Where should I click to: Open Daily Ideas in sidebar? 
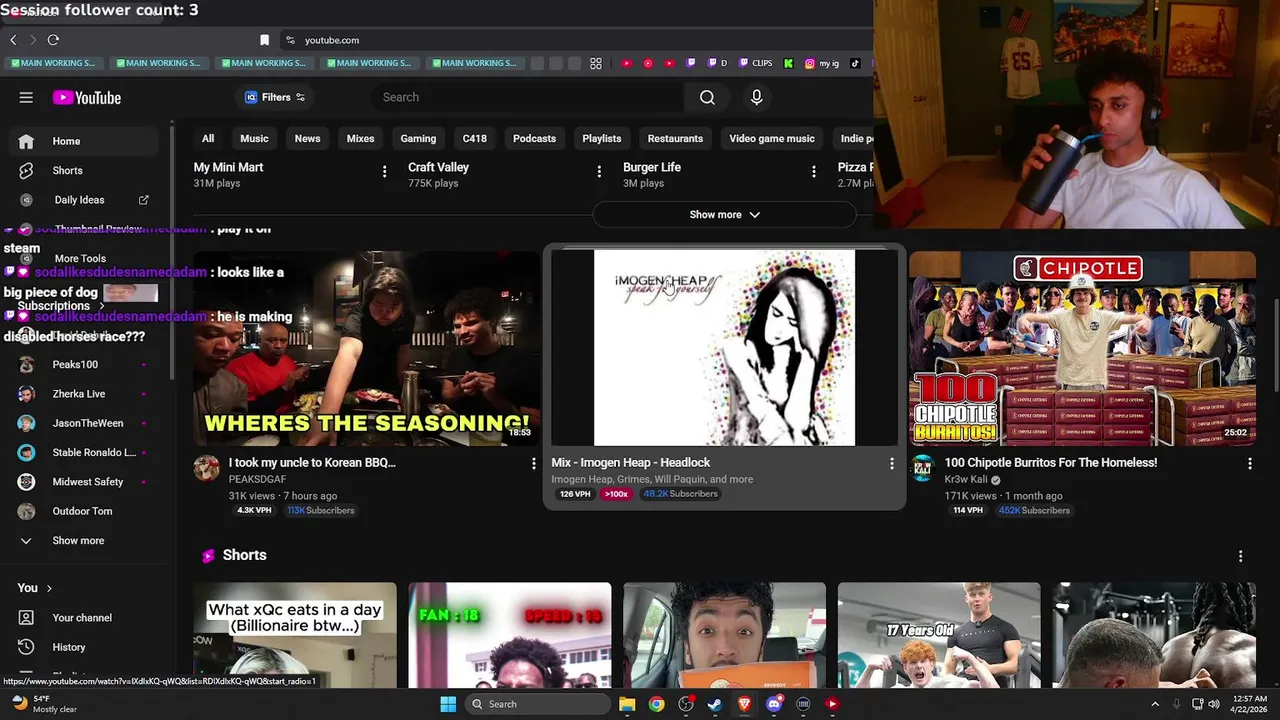point(84,200)
